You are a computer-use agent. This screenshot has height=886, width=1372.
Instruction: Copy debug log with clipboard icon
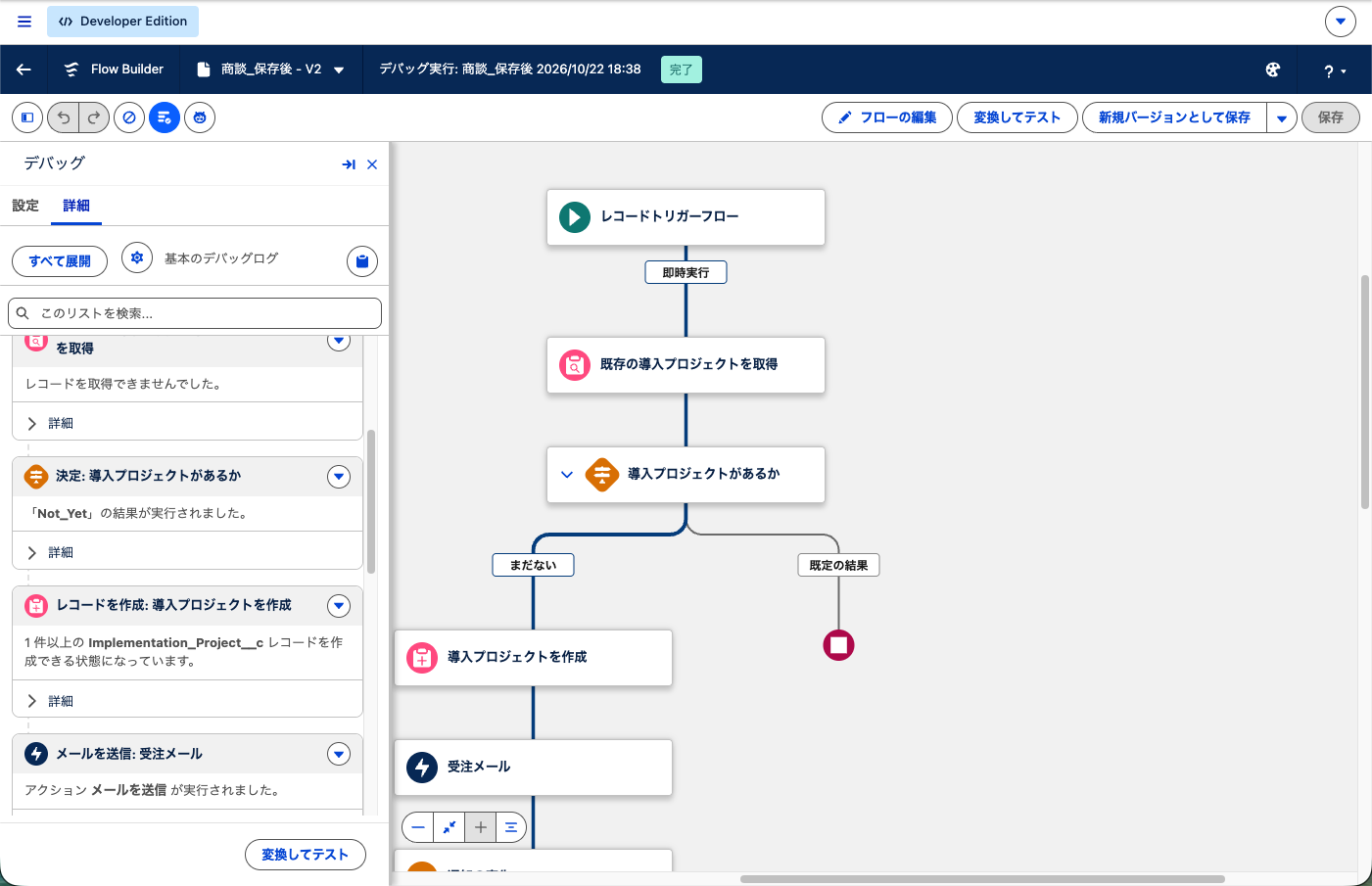(x=362, y=261)
